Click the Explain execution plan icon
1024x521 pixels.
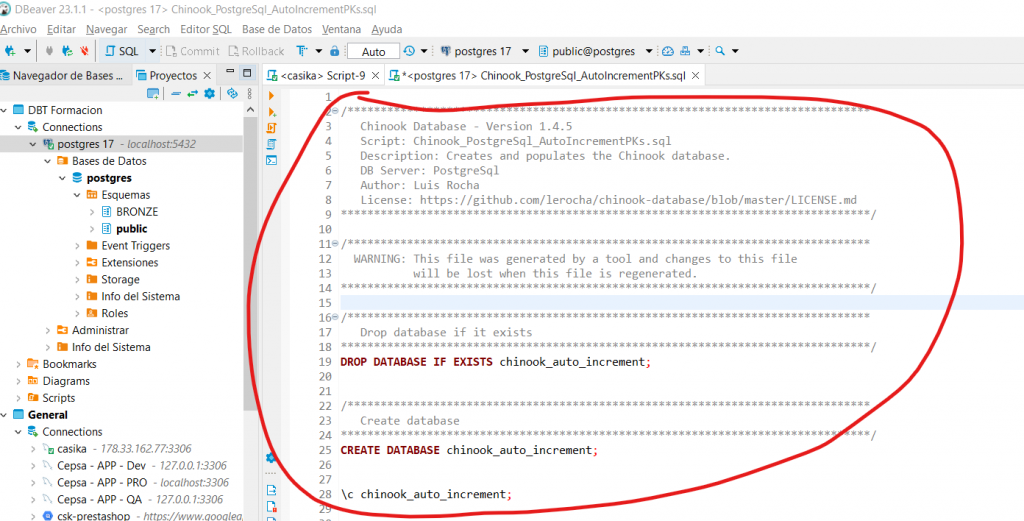271,143
